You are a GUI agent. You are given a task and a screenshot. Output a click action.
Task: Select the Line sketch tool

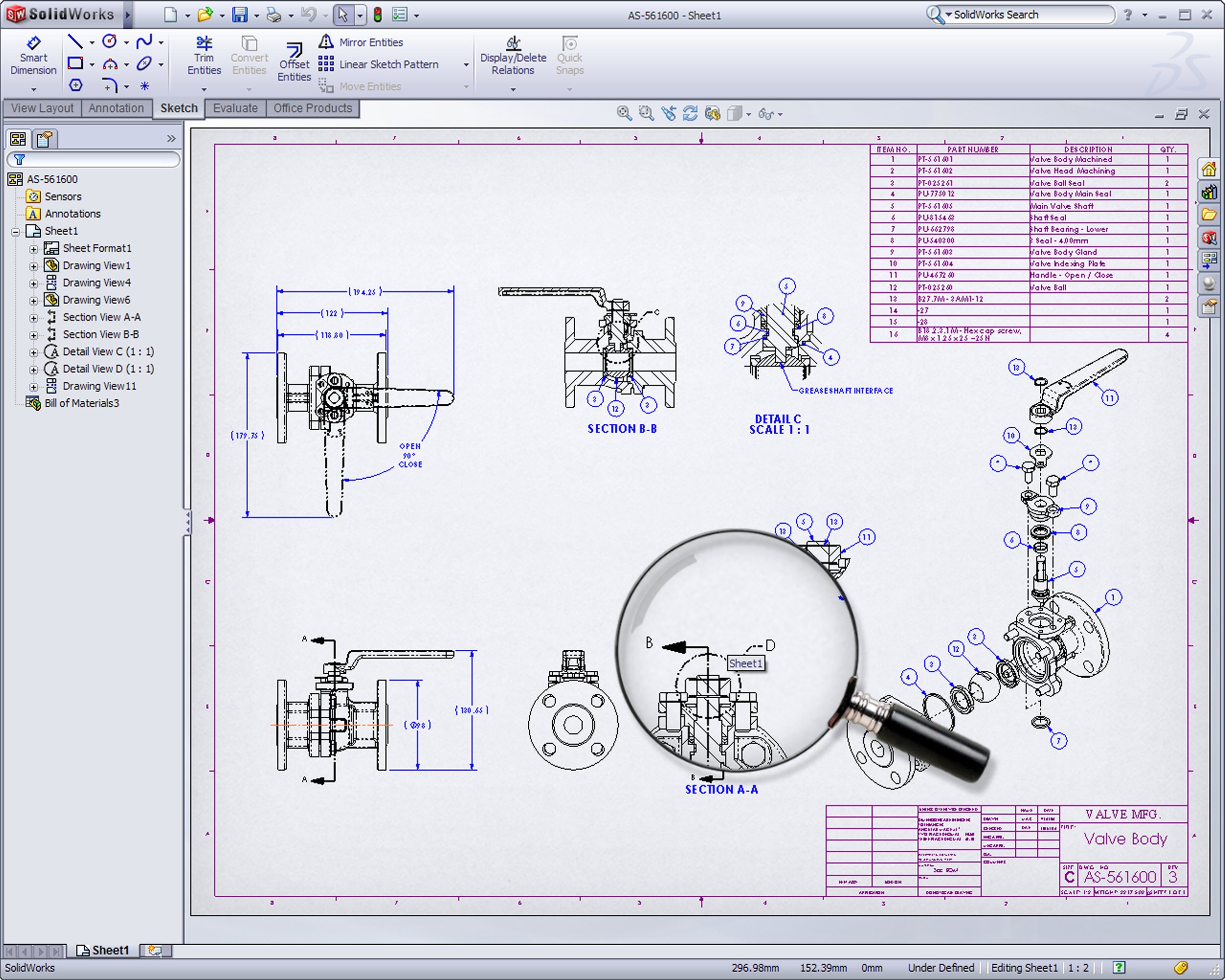pyautogui.click(x=75, y=41)
